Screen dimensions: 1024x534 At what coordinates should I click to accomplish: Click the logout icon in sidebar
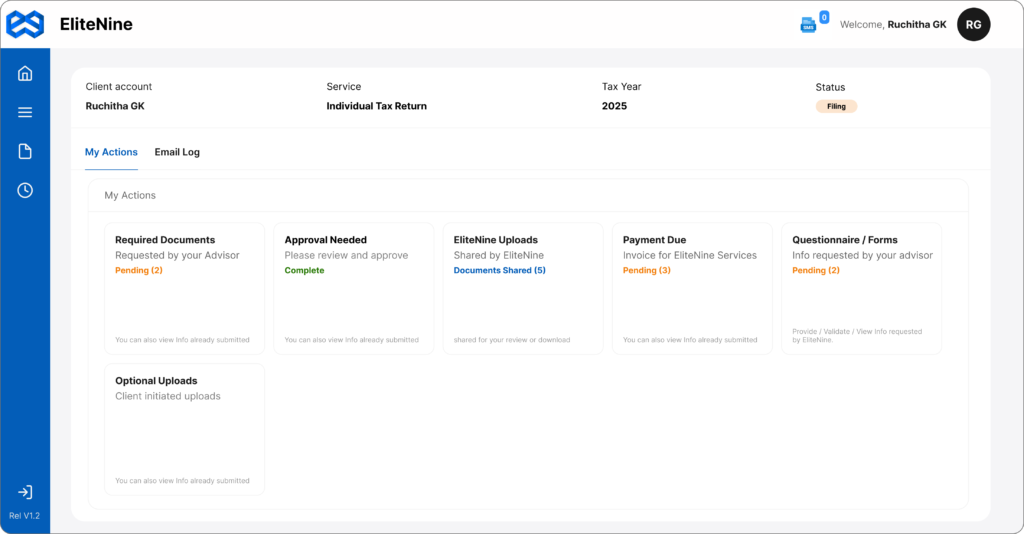[x=25, y=492]
